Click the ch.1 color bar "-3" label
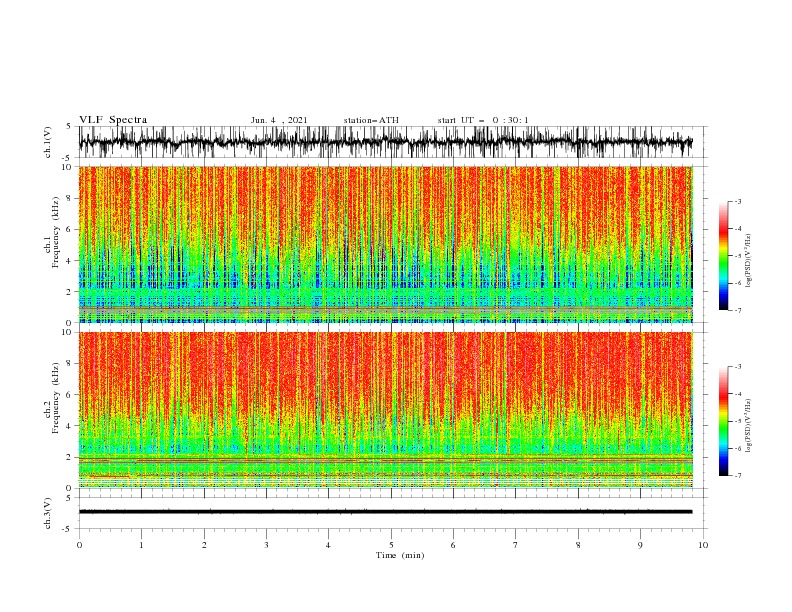This screenshot has width=792, height=612. click(x=738, y=201)
